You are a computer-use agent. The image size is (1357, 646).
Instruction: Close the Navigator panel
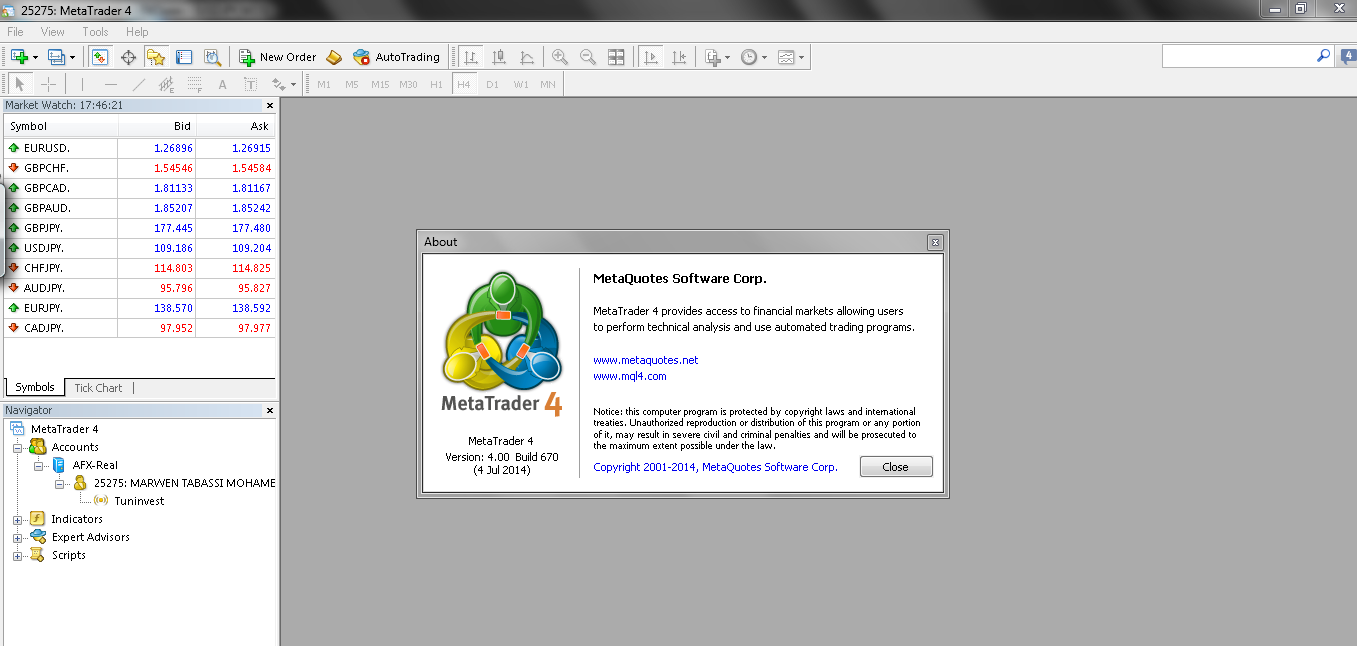[x=269, y=410]
